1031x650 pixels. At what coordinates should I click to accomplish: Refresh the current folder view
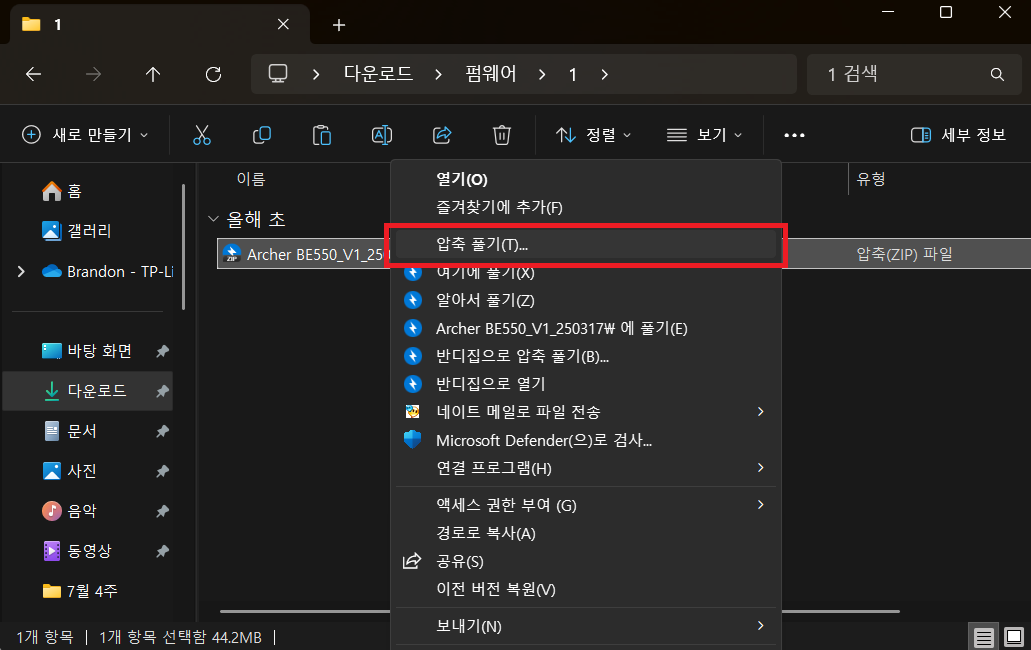[x=213, y=74]
